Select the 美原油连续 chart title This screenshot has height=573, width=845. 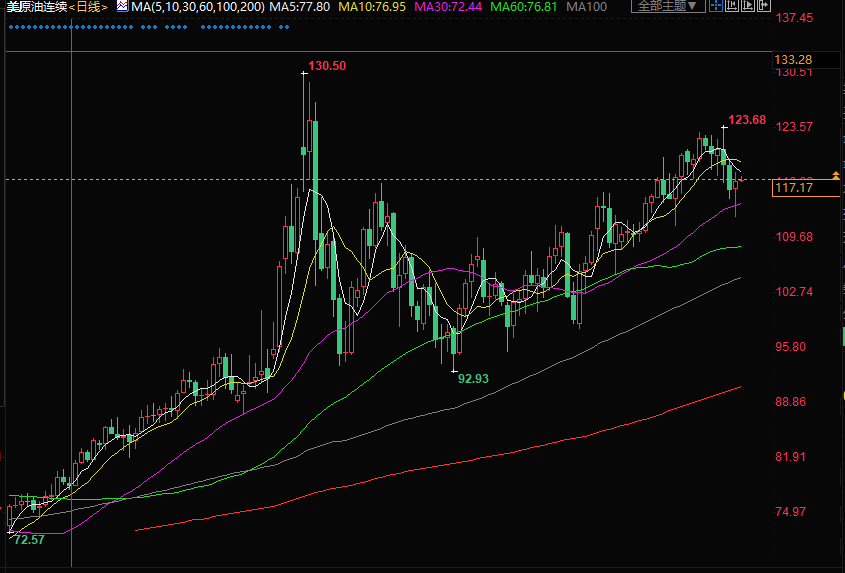point(38,6)
